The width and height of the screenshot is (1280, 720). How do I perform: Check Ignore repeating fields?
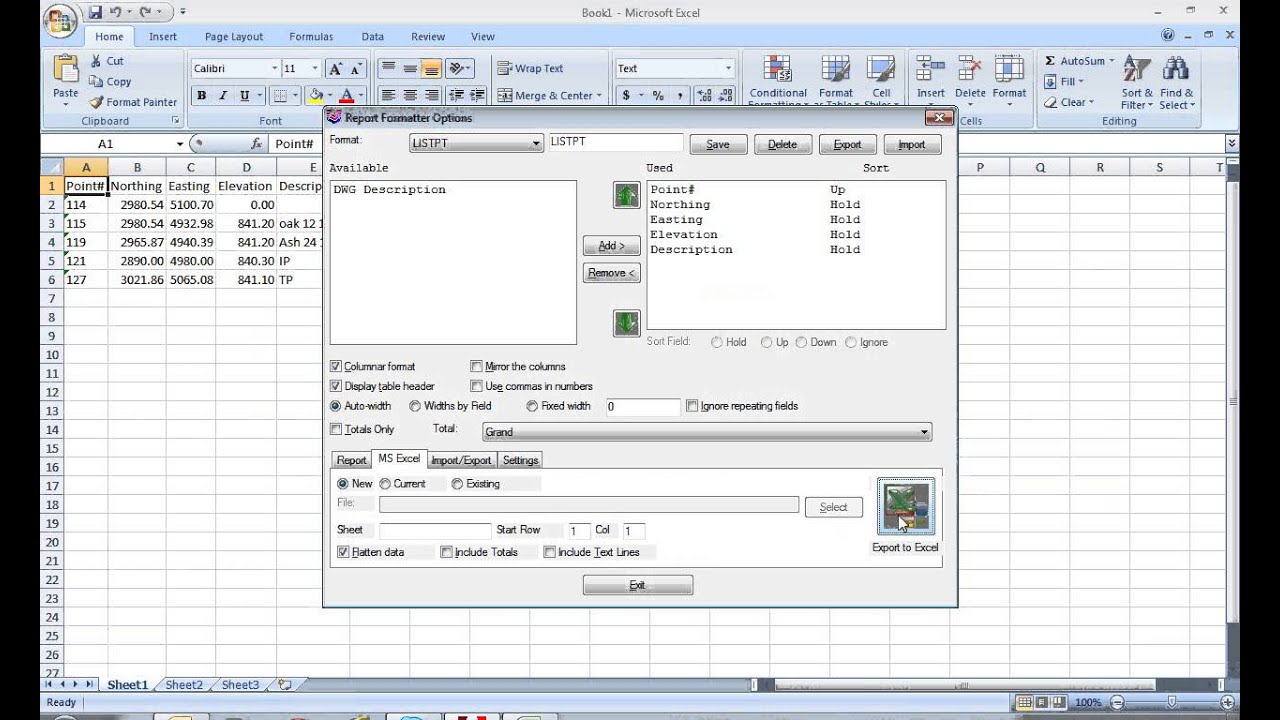692,406
